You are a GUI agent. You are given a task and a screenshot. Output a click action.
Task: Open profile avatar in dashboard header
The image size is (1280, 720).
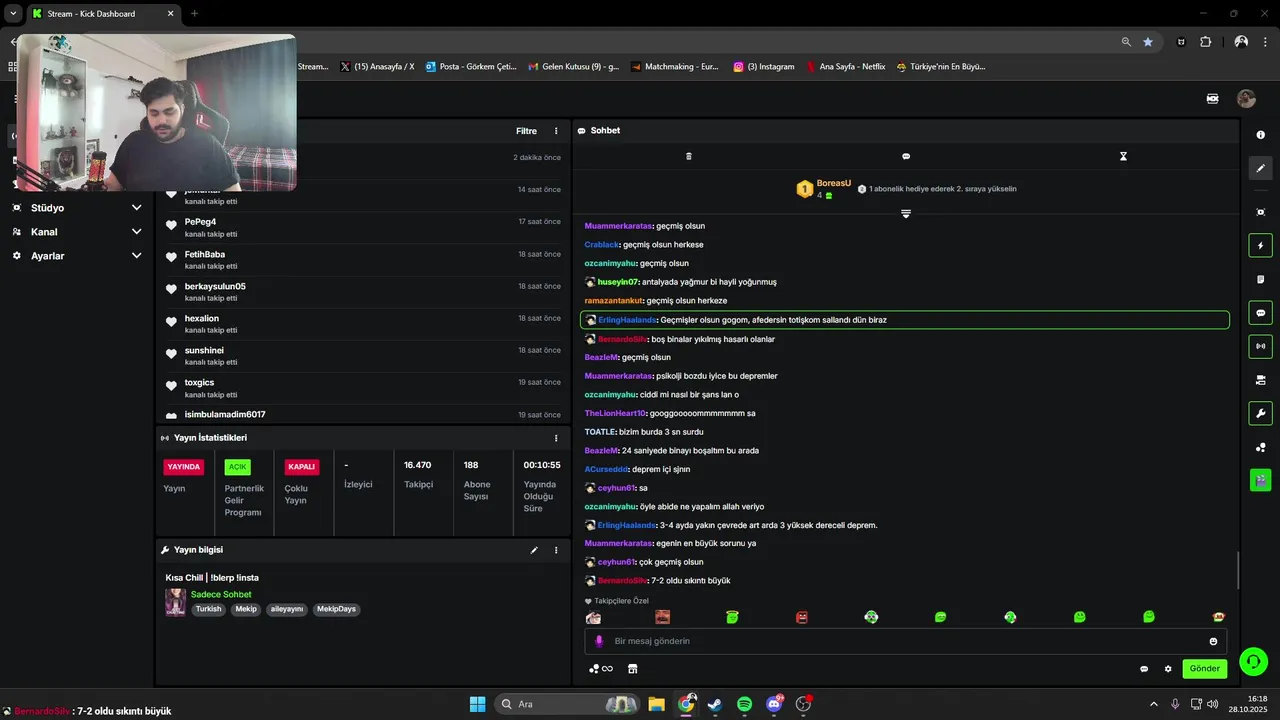click(1246, 98)
